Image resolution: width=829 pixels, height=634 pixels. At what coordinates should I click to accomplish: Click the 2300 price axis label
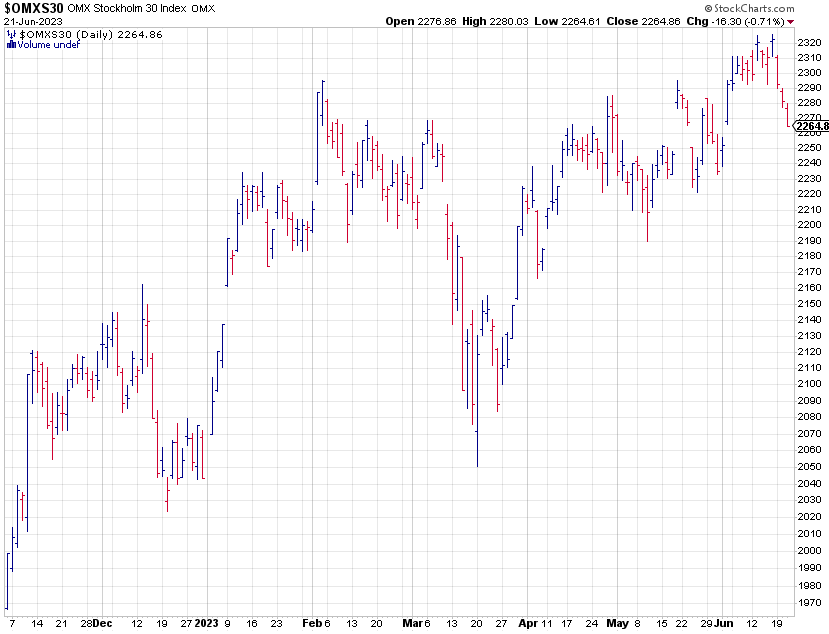pyautogui.click(x=809, y=72)
